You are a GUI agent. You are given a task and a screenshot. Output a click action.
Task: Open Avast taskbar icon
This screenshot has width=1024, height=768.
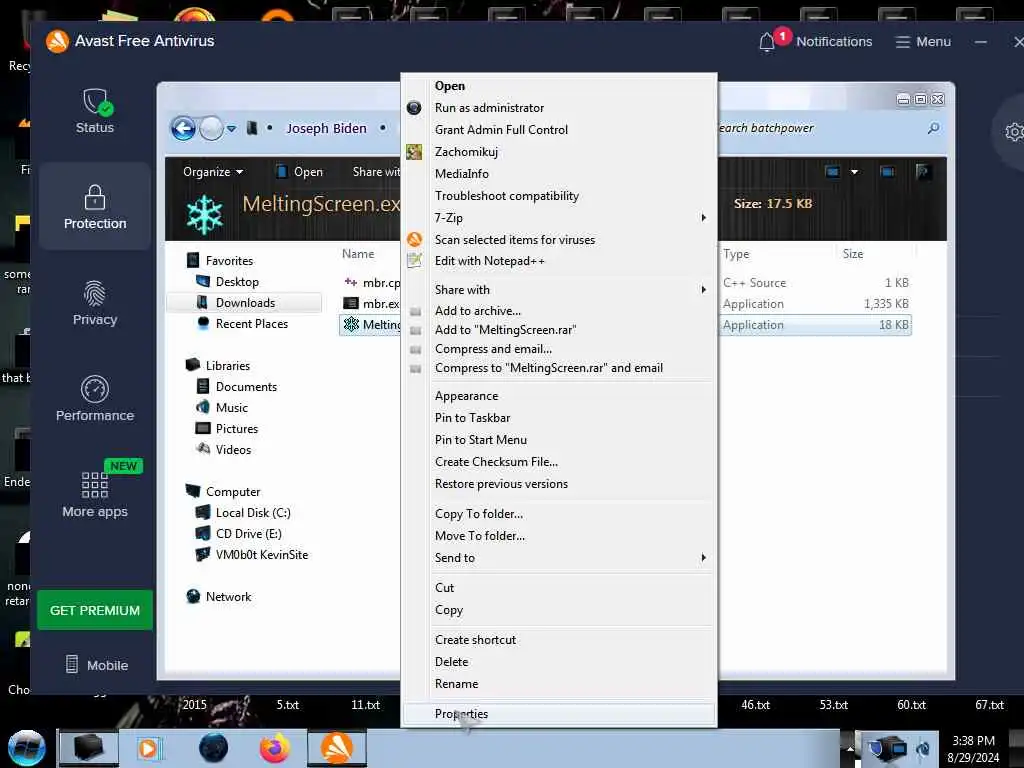click(x=337, y=748)
